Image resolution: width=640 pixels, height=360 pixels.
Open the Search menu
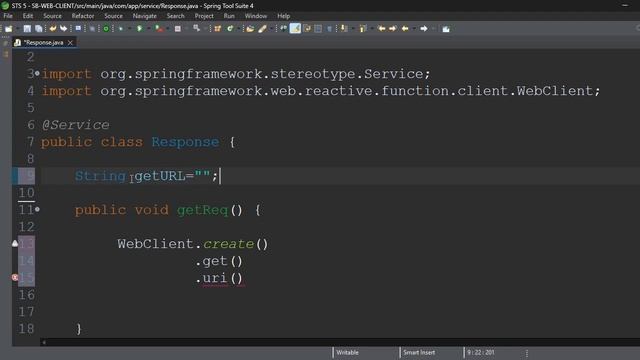point(176,16)
